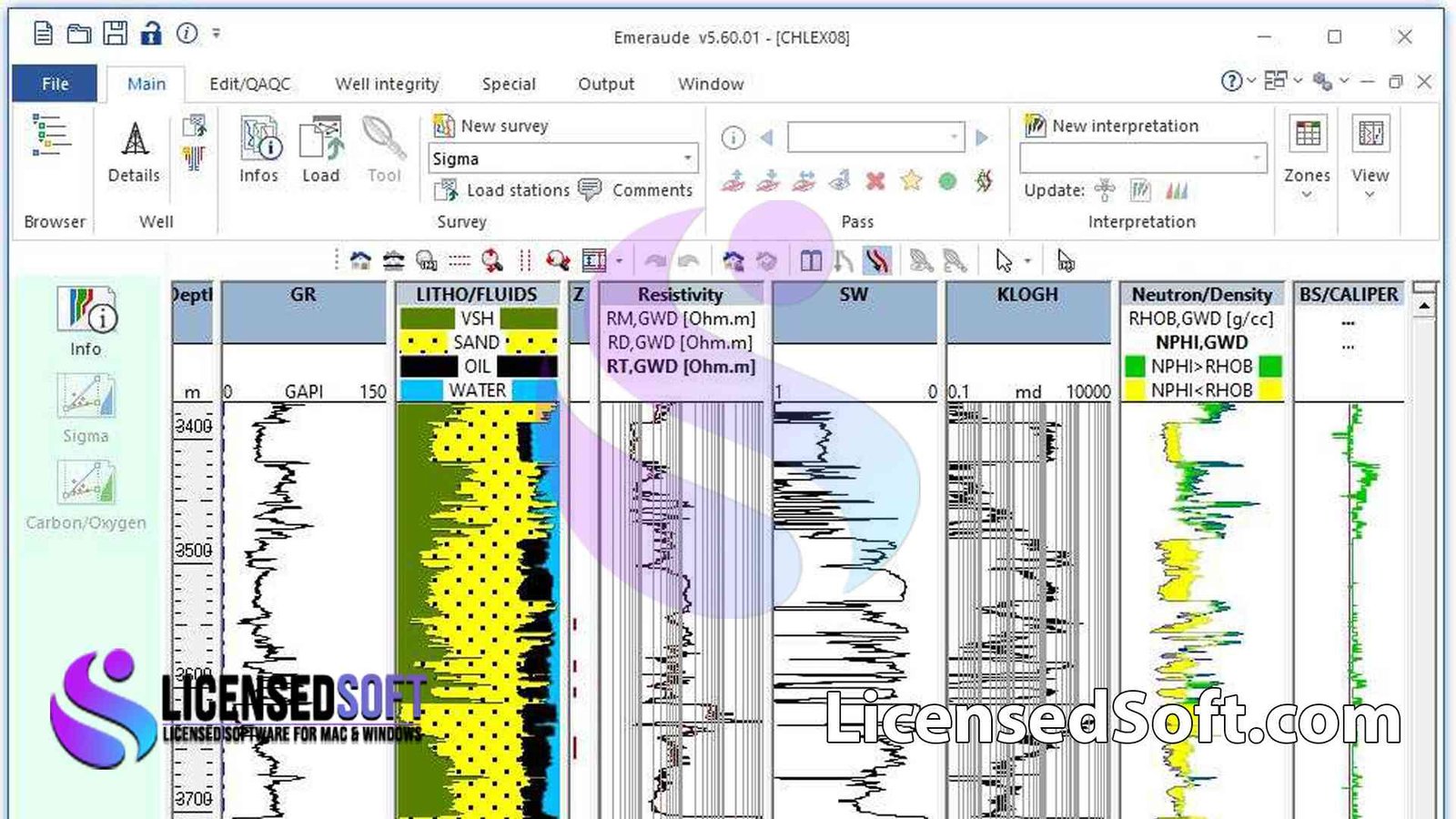The image size is (1456, 819).
Task: Select the RHOB,GWD [g/cc] curve label
Action: [1201, 318]
